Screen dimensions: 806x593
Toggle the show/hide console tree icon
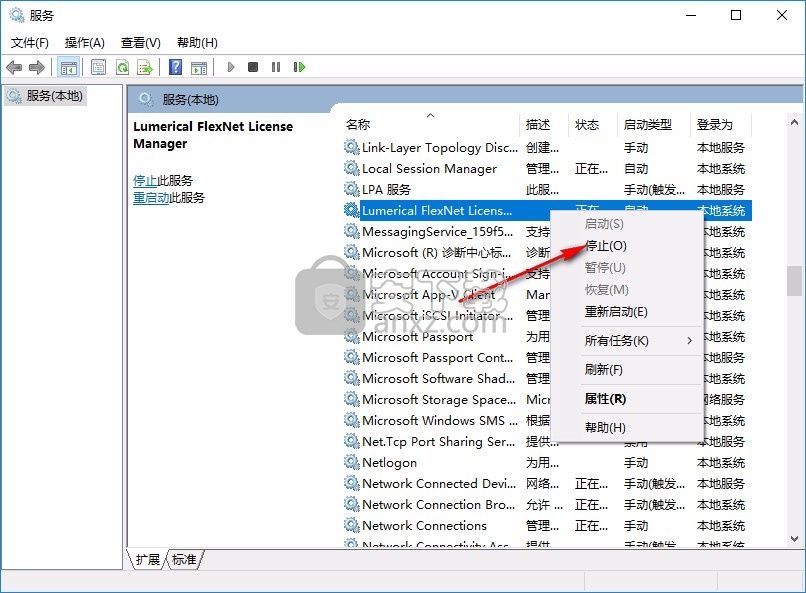(x=68, y=67)
